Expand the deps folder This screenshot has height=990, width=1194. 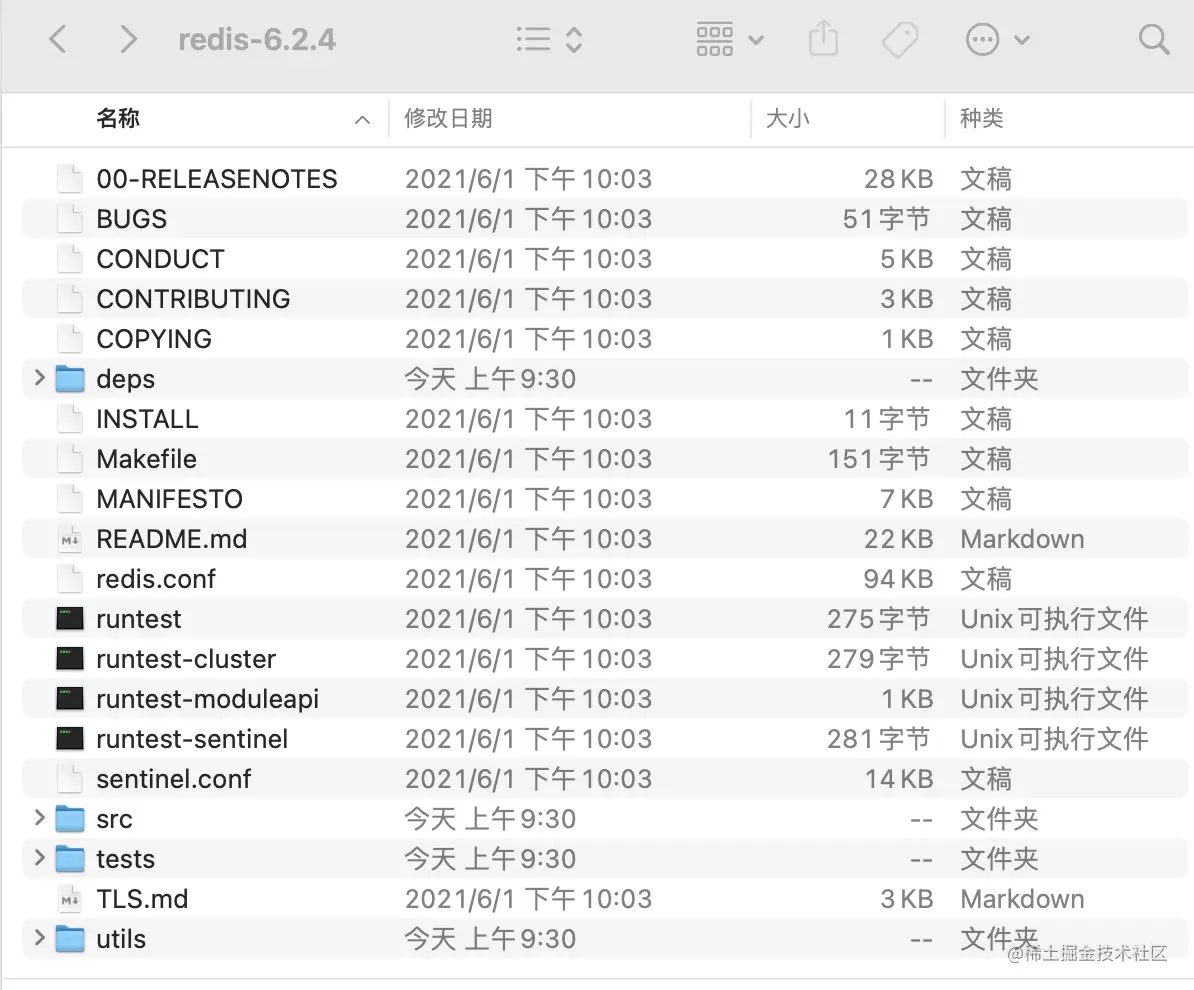(x=40, y=378)
